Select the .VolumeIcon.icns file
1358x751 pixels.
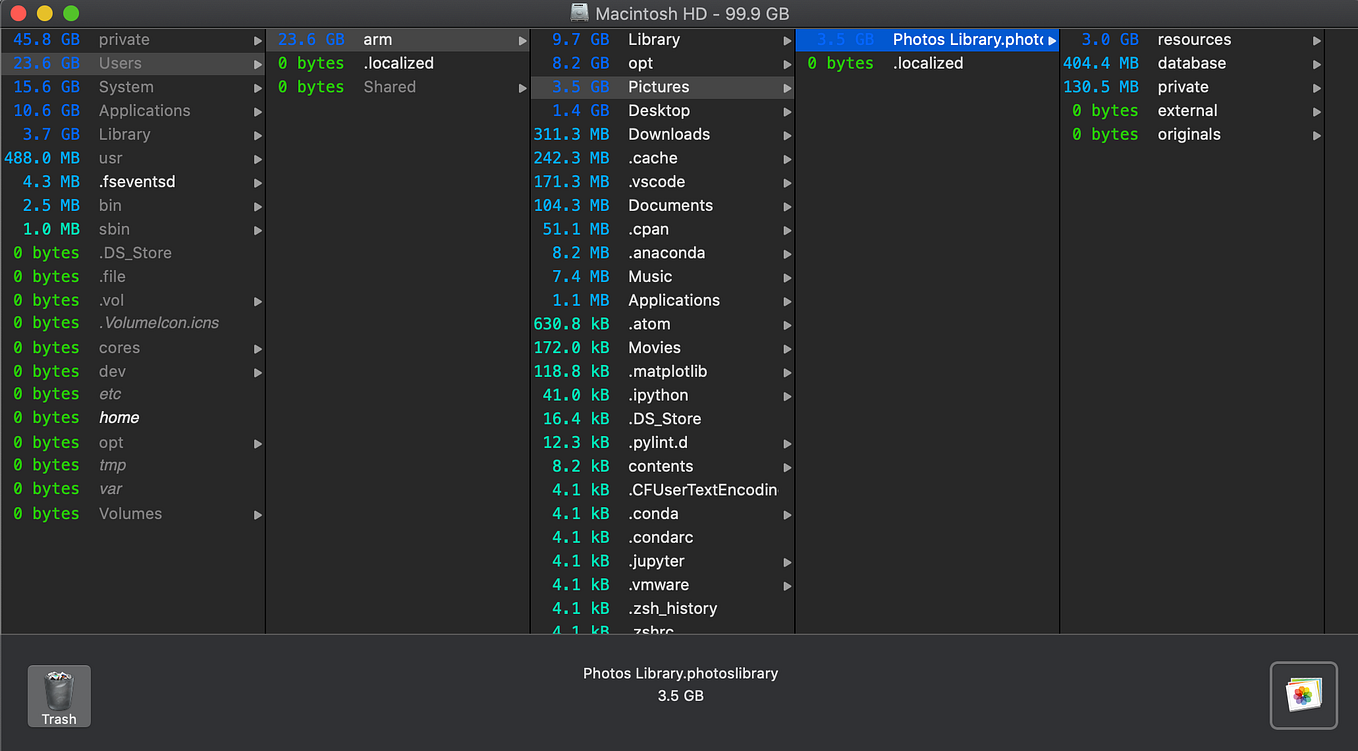coord(133,323)
